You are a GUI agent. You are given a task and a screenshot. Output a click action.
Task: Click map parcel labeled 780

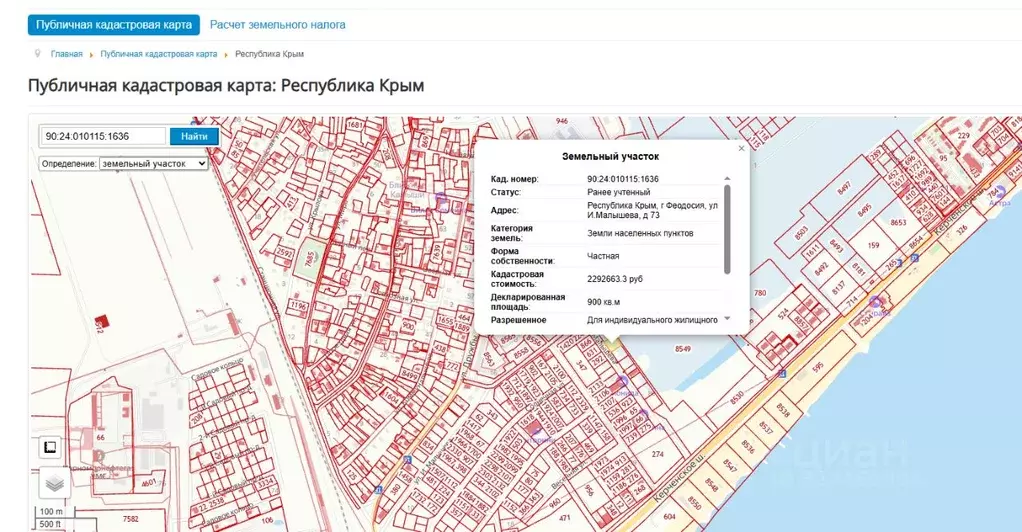click(x=760, y=293)
